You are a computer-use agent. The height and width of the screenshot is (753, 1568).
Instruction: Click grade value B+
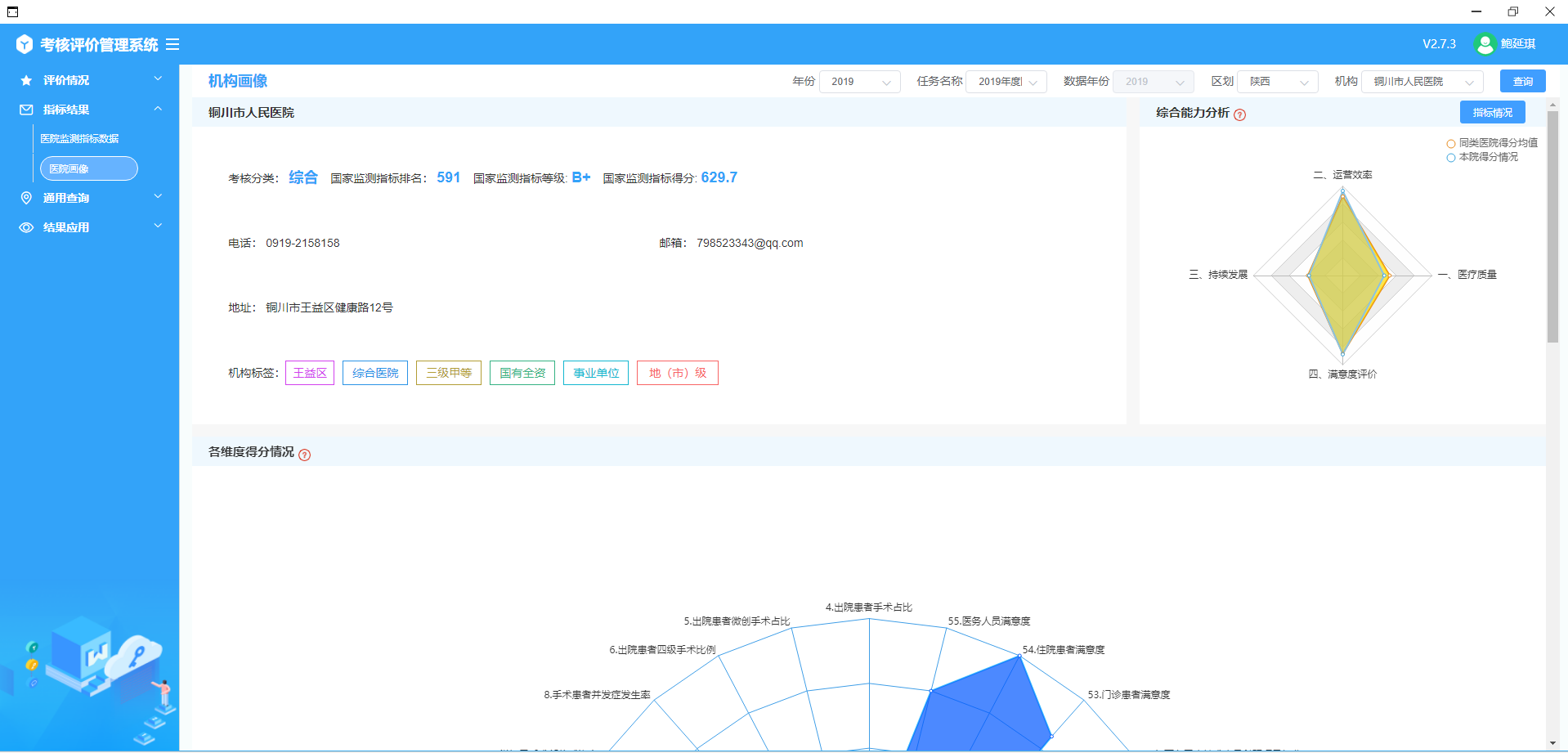581,177
